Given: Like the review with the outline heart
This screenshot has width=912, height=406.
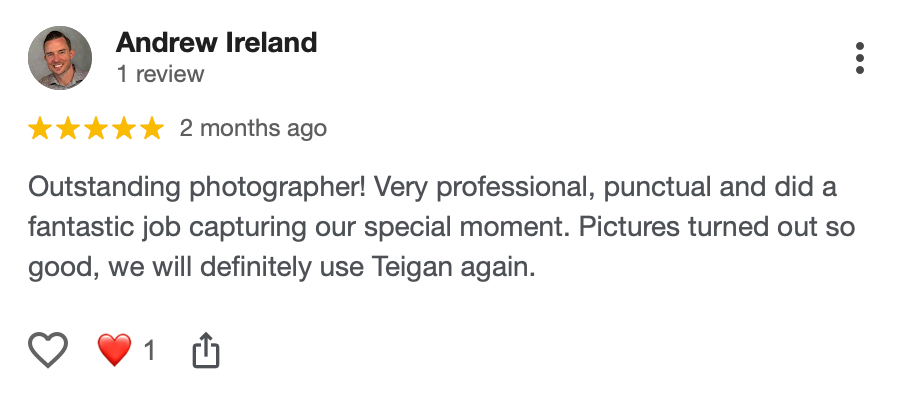Looking at the screenshot, I should pos(48,350).
